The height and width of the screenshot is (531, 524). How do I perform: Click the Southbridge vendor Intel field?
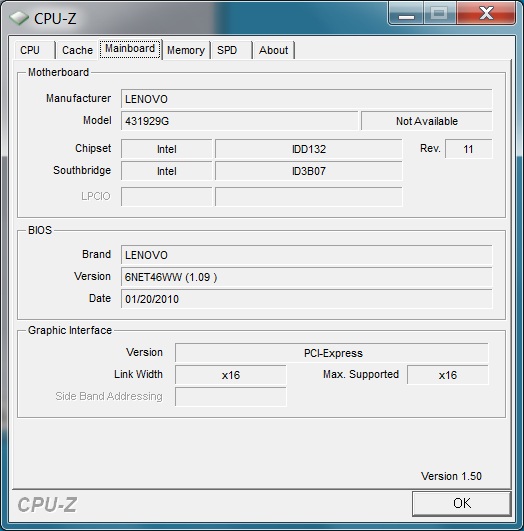tap(167, 171)
